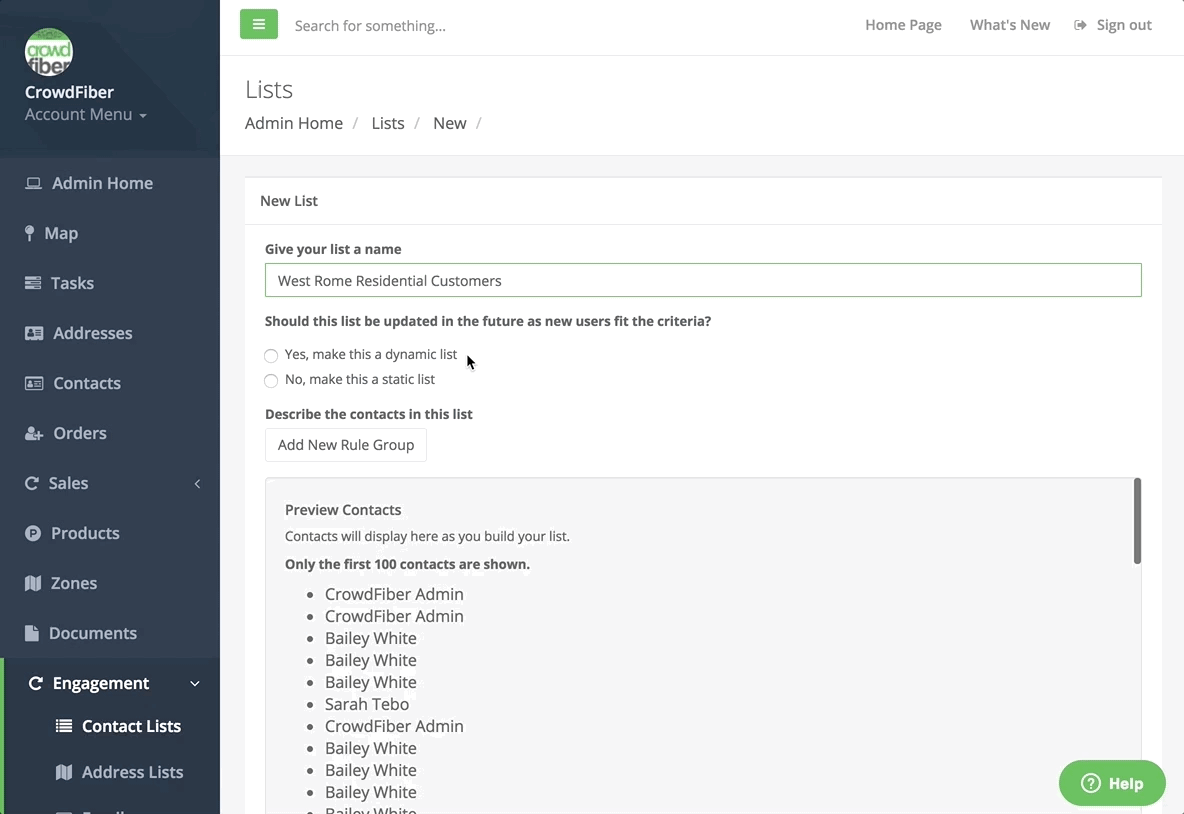1184x814 pixels.
Task: Click the Contacts sidebar icon
Action: pyautogui.click(x=33, y=383)
